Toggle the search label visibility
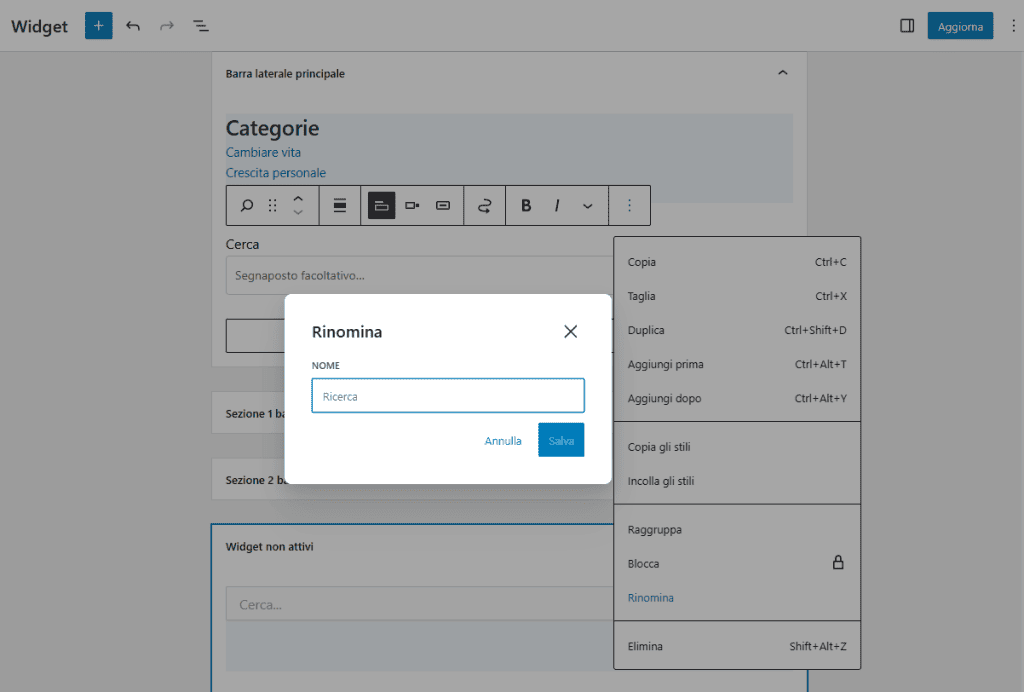Viewport: 1024px width, 692px height. [x=381, y=206]
